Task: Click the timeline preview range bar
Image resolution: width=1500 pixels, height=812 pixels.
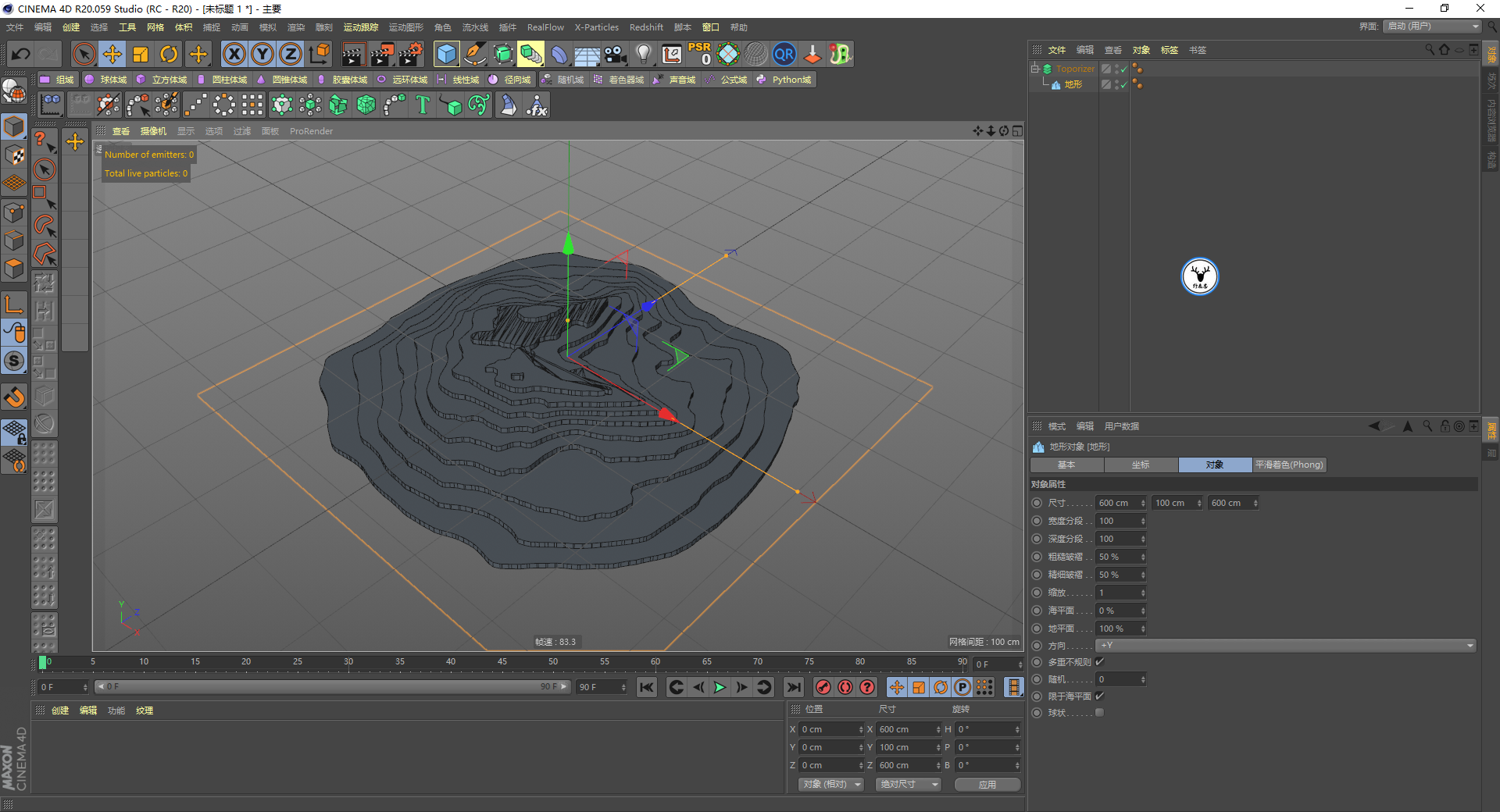Action: [x=332, y=686]
